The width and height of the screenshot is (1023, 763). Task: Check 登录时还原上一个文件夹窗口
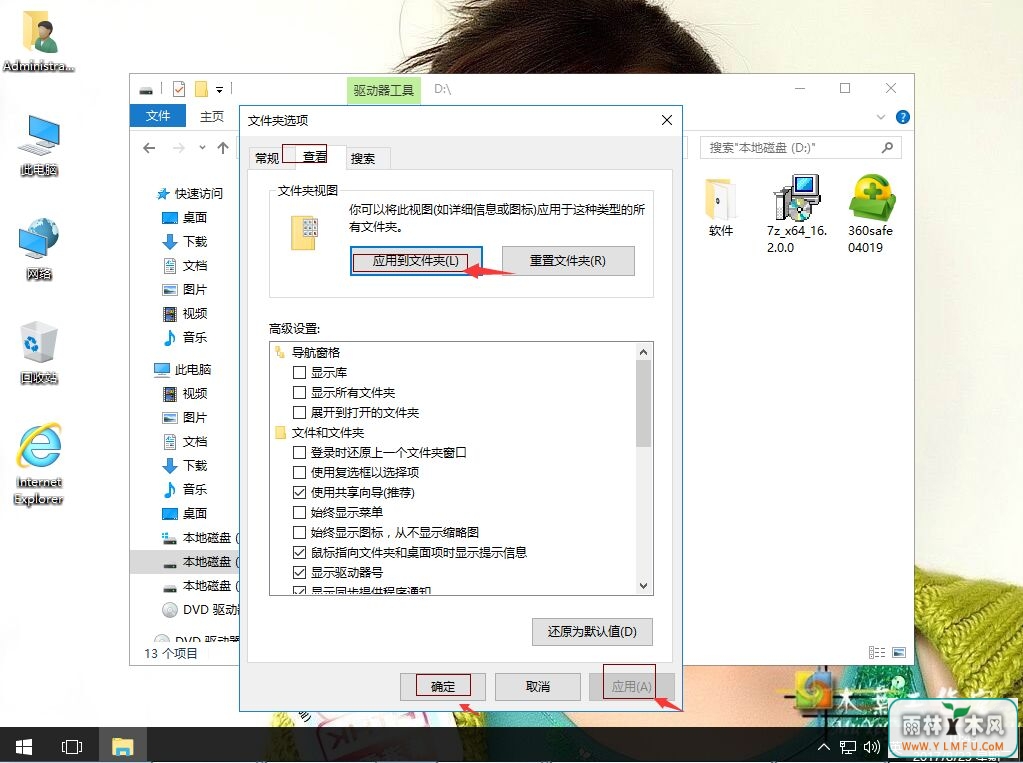[x=299, y=452]
